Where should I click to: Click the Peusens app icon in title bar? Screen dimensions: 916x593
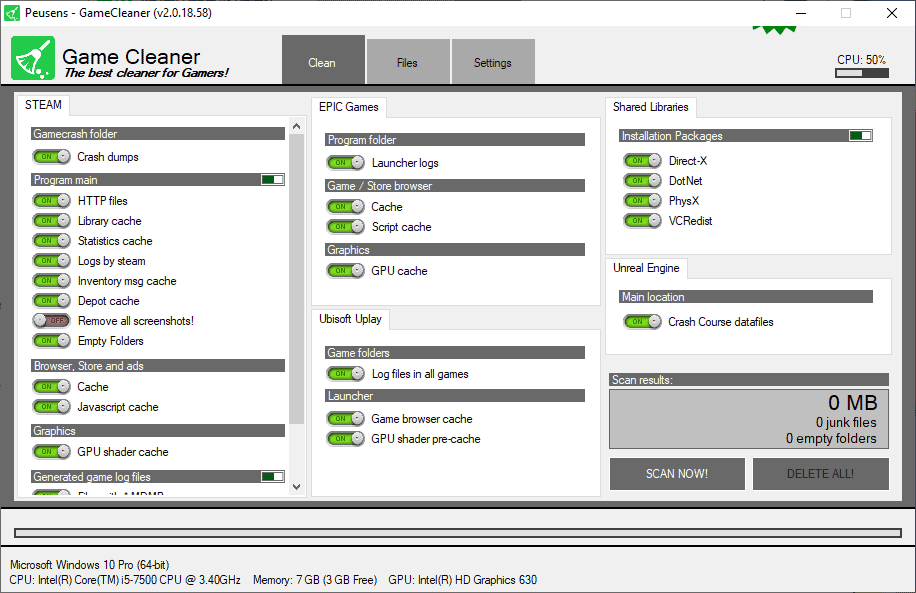[11, 12]
